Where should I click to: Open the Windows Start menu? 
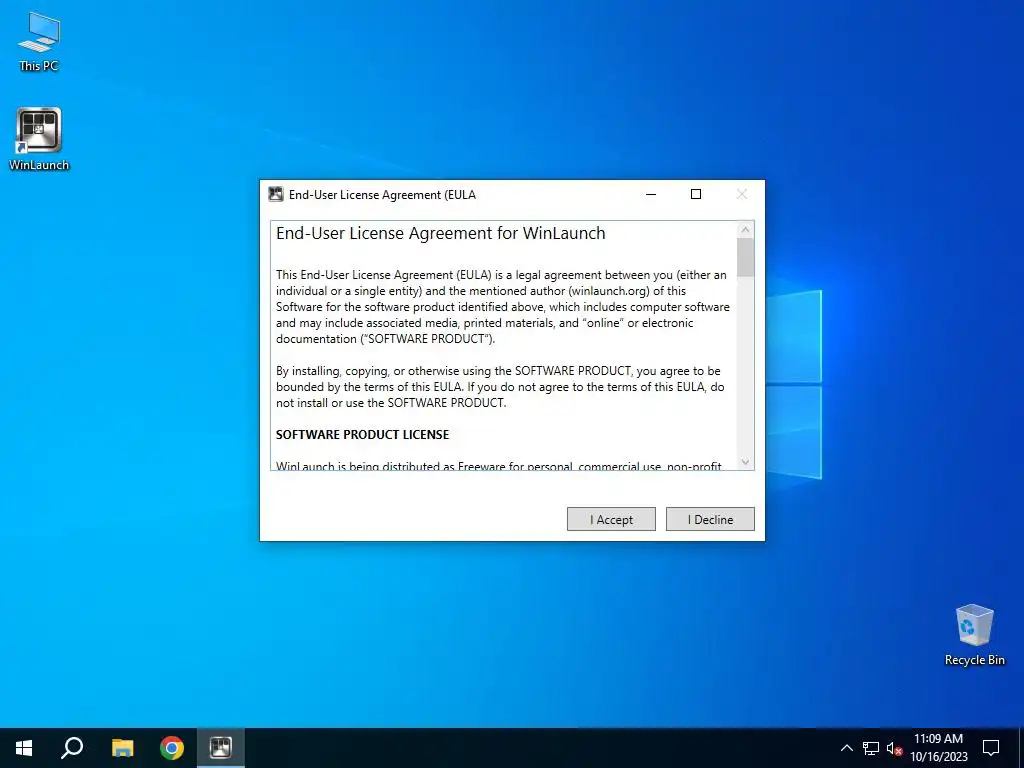24,748
